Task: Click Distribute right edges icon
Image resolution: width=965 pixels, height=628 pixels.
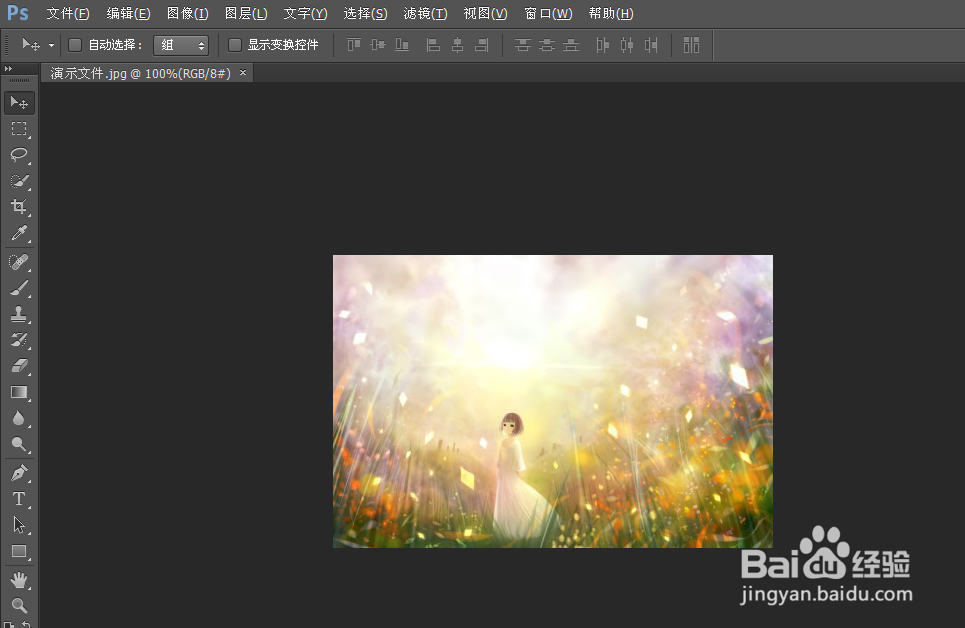Action: coord(651,44)
